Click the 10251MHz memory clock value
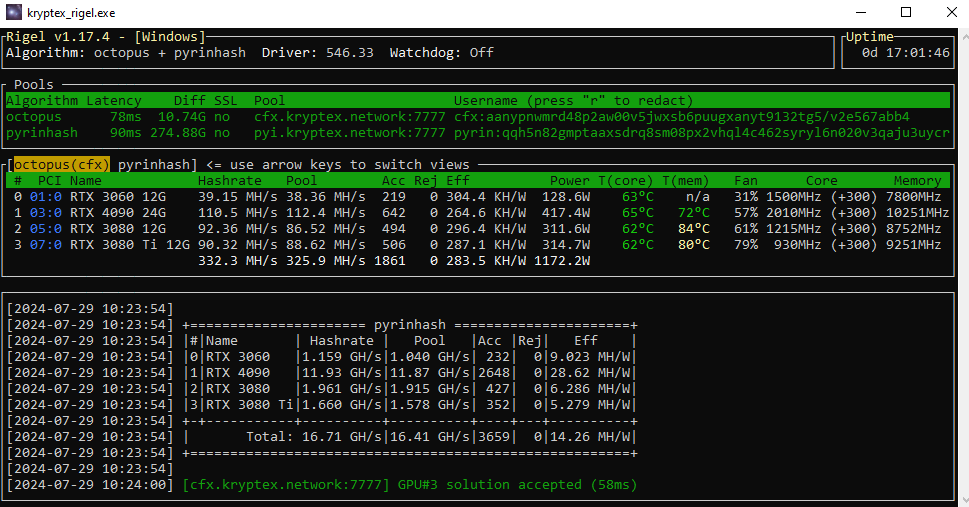969x507 pixels. (x=918, y=213)
